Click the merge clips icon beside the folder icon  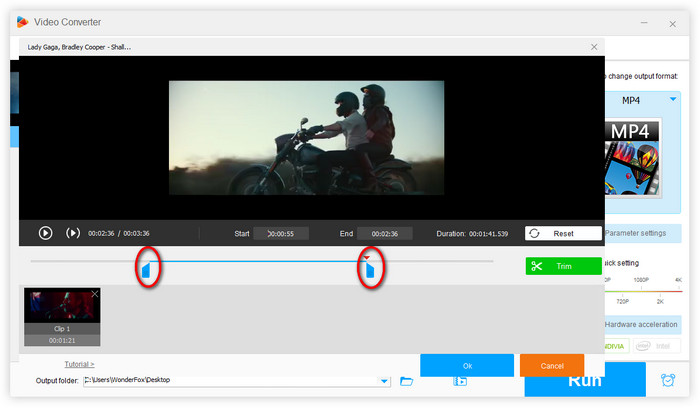click(460, 381)
